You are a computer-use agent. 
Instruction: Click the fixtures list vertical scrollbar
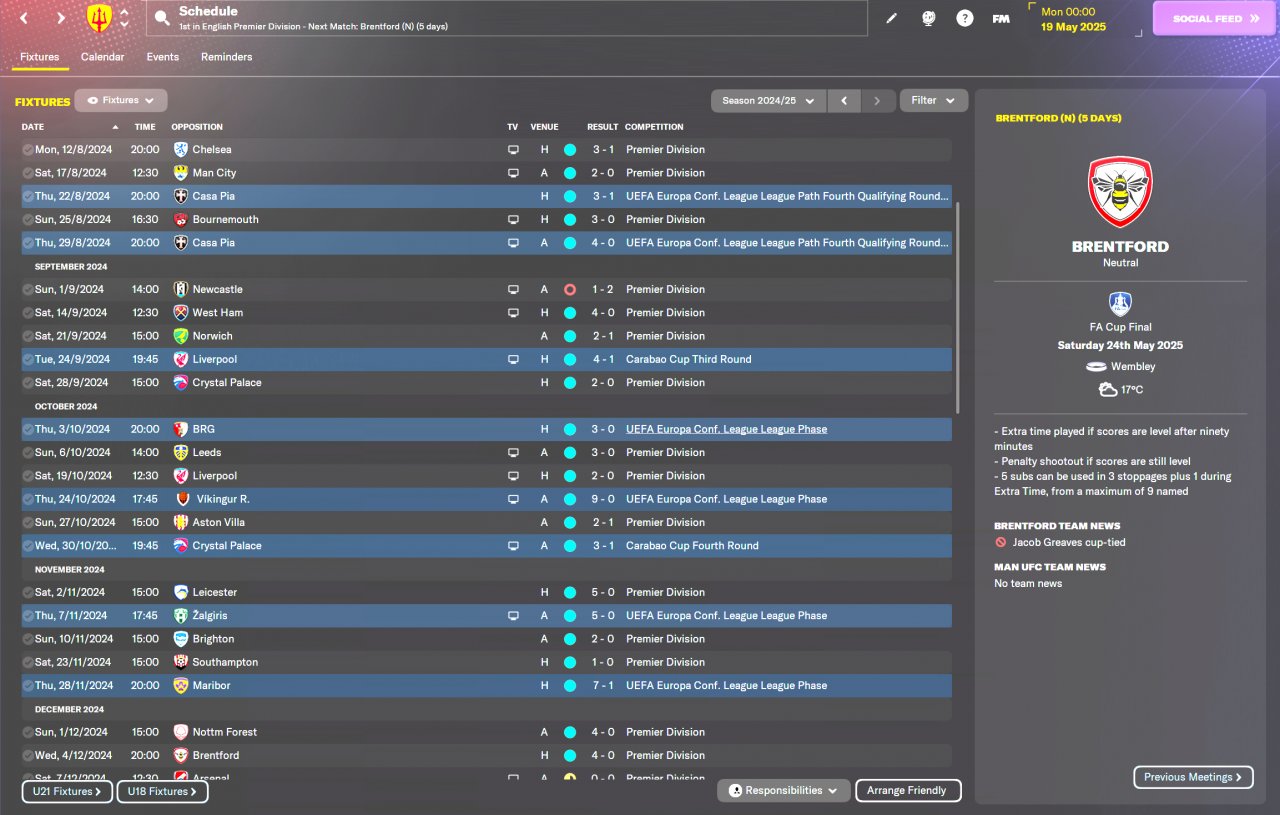(958, 307)
